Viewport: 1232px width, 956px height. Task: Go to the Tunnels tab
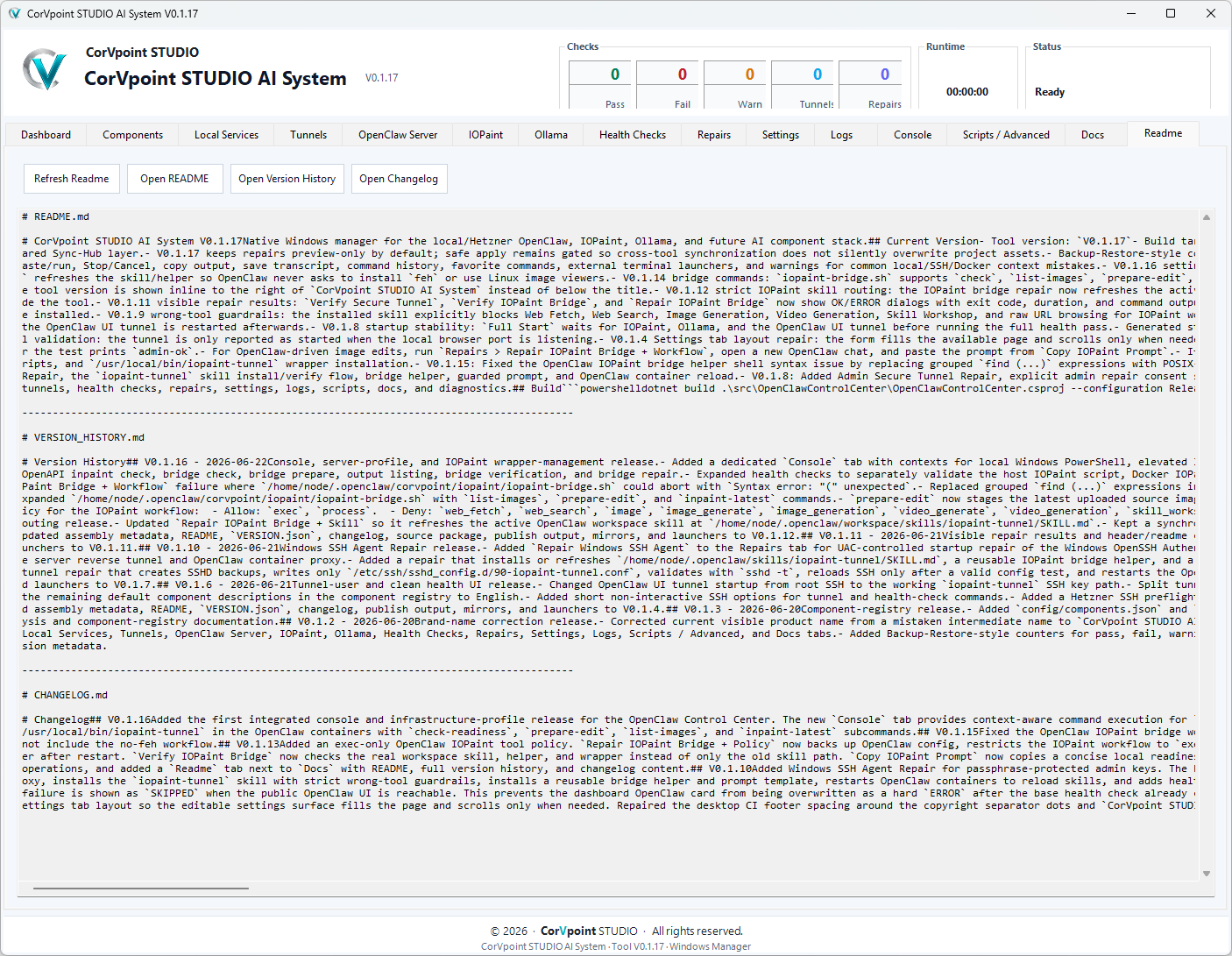coord(308,135)
